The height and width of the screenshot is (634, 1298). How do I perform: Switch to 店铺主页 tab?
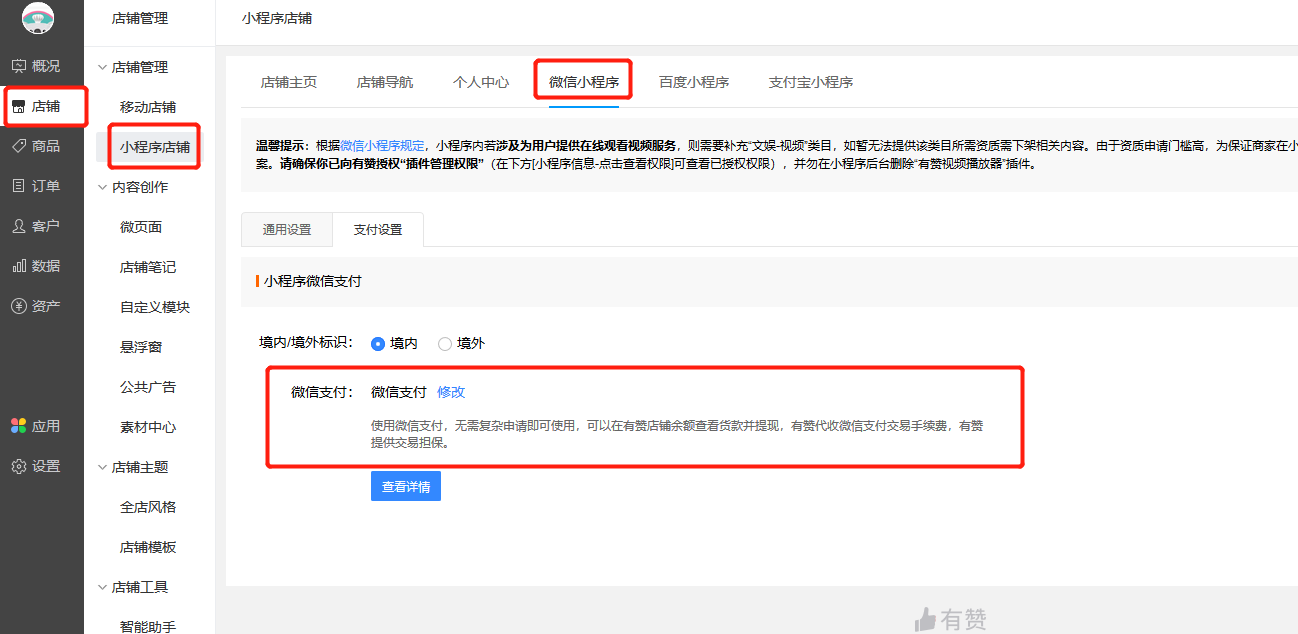pos(289,82)
